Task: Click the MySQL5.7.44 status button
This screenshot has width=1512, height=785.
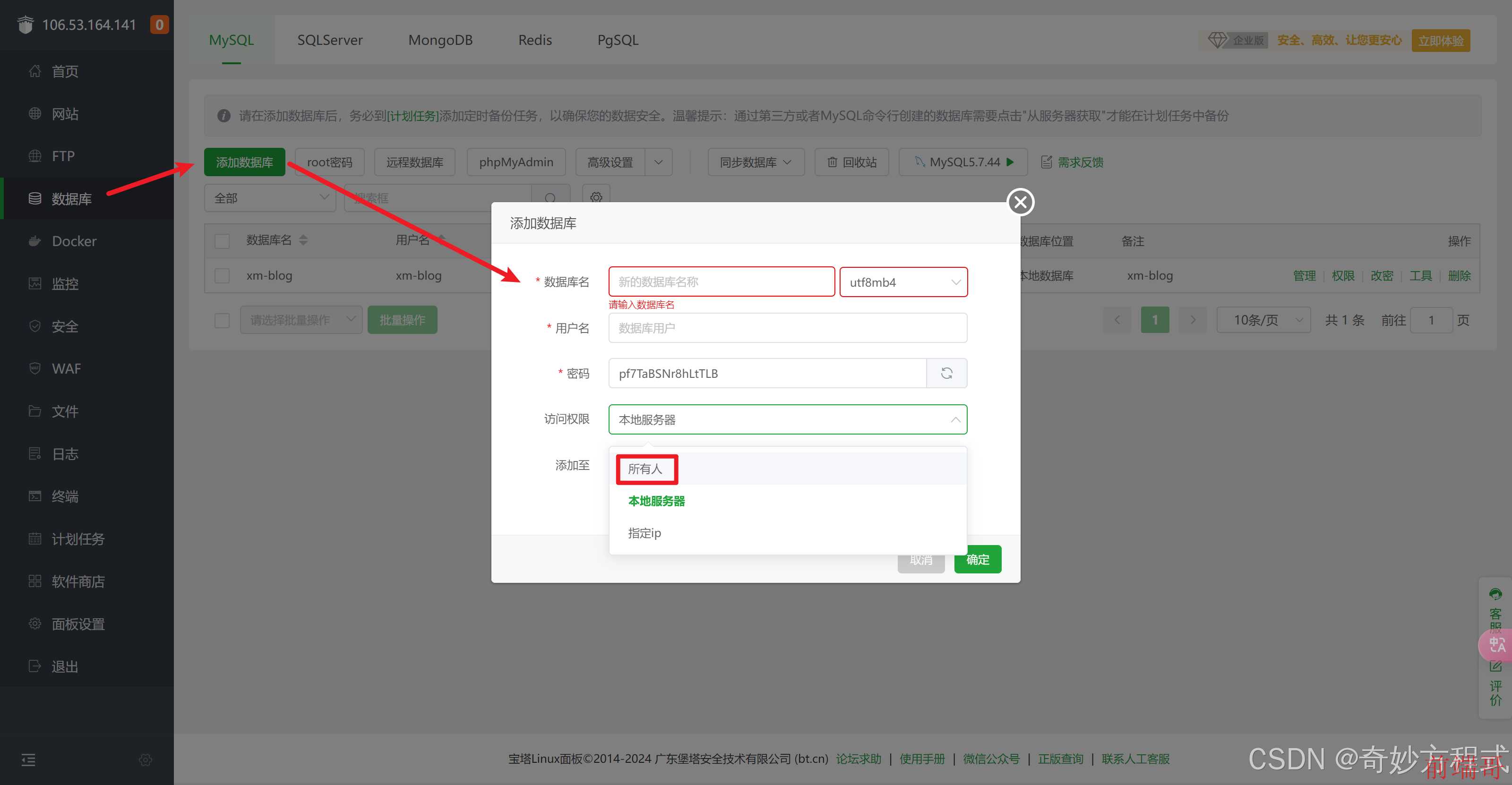Action: [x=962, y=162]
